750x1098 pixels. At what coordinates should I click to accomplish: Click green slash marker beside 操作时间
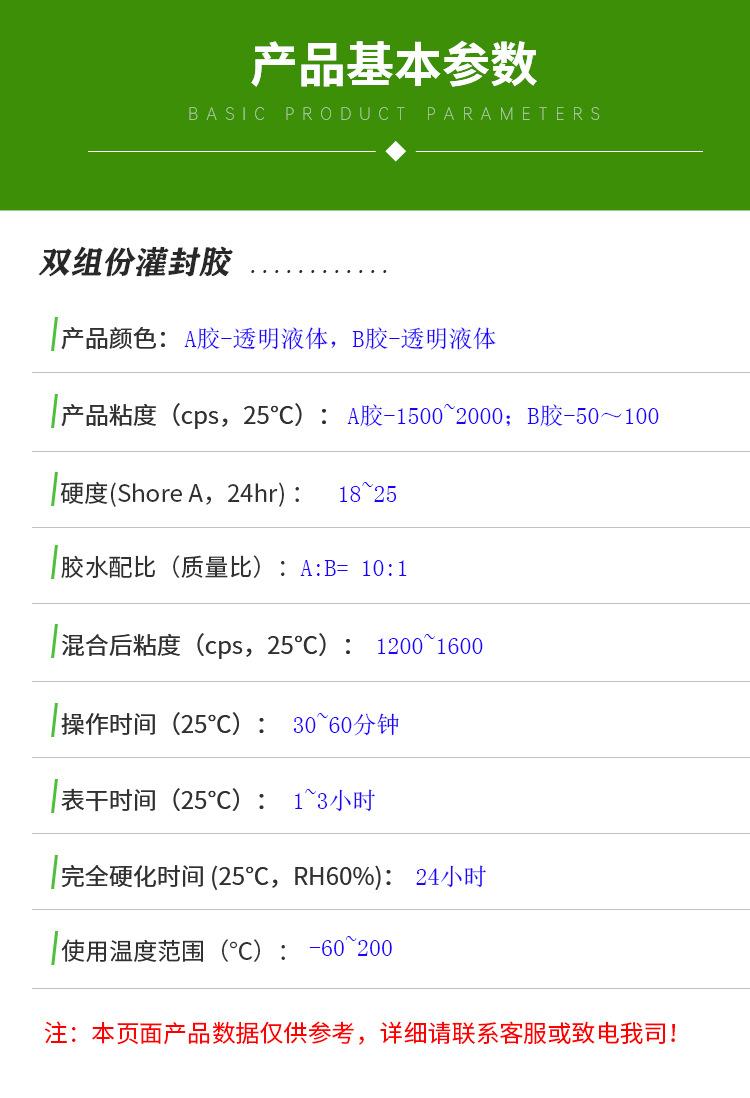(x=54, y=719)
